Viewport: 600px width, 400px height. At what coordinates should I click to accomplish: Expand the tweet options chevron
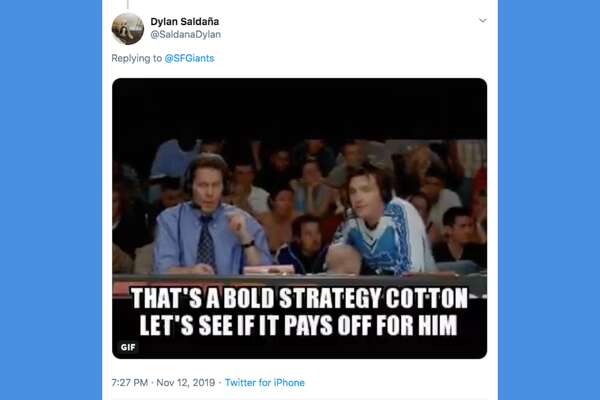click(483, 20)
